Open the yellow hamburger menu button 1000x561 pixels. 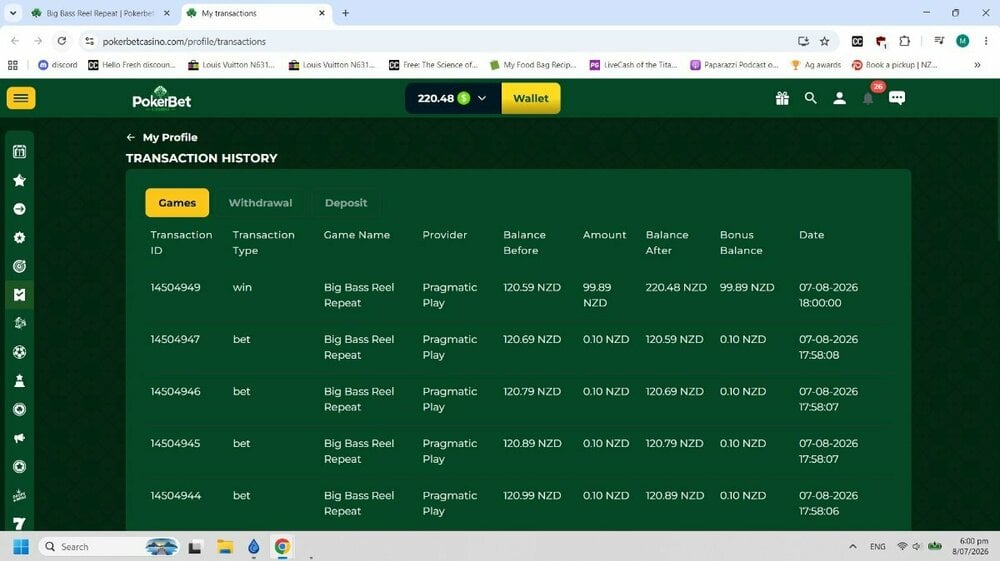coord(21,98)
